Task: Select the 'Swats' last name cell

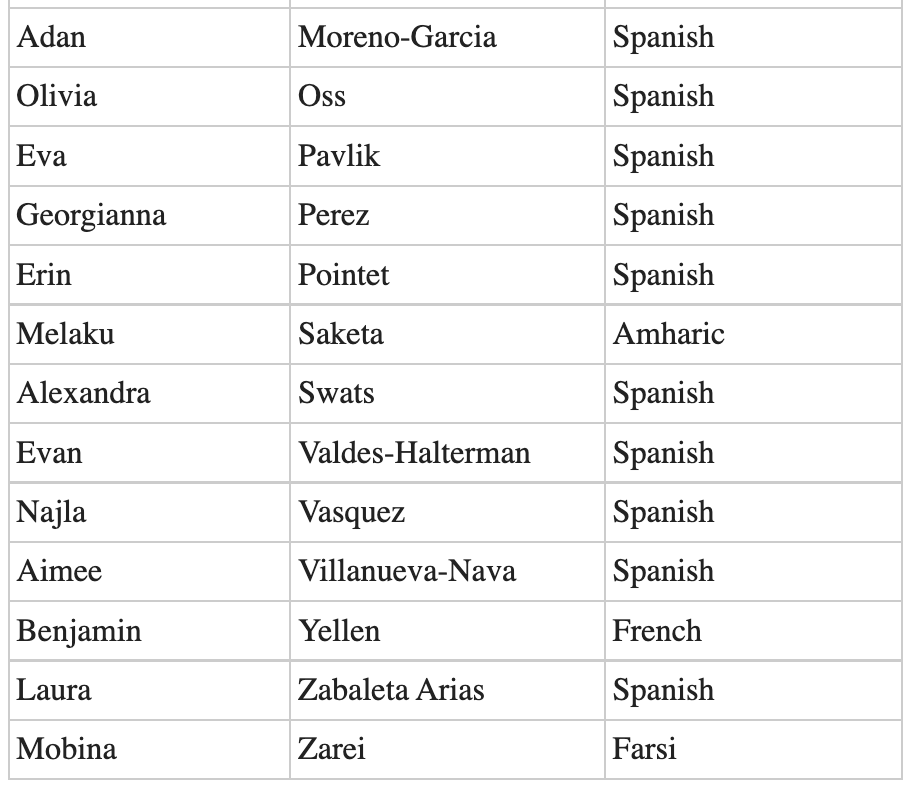Action: 336,393
